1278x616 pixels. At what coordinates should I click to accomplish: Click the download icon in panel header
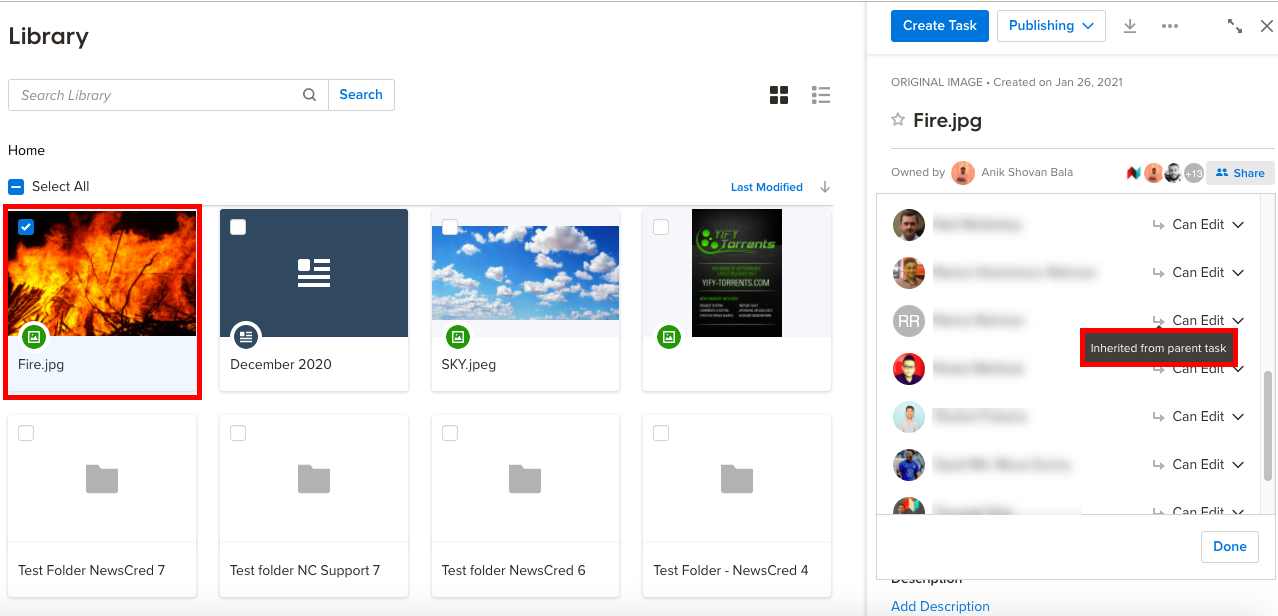pos(1130,26)
